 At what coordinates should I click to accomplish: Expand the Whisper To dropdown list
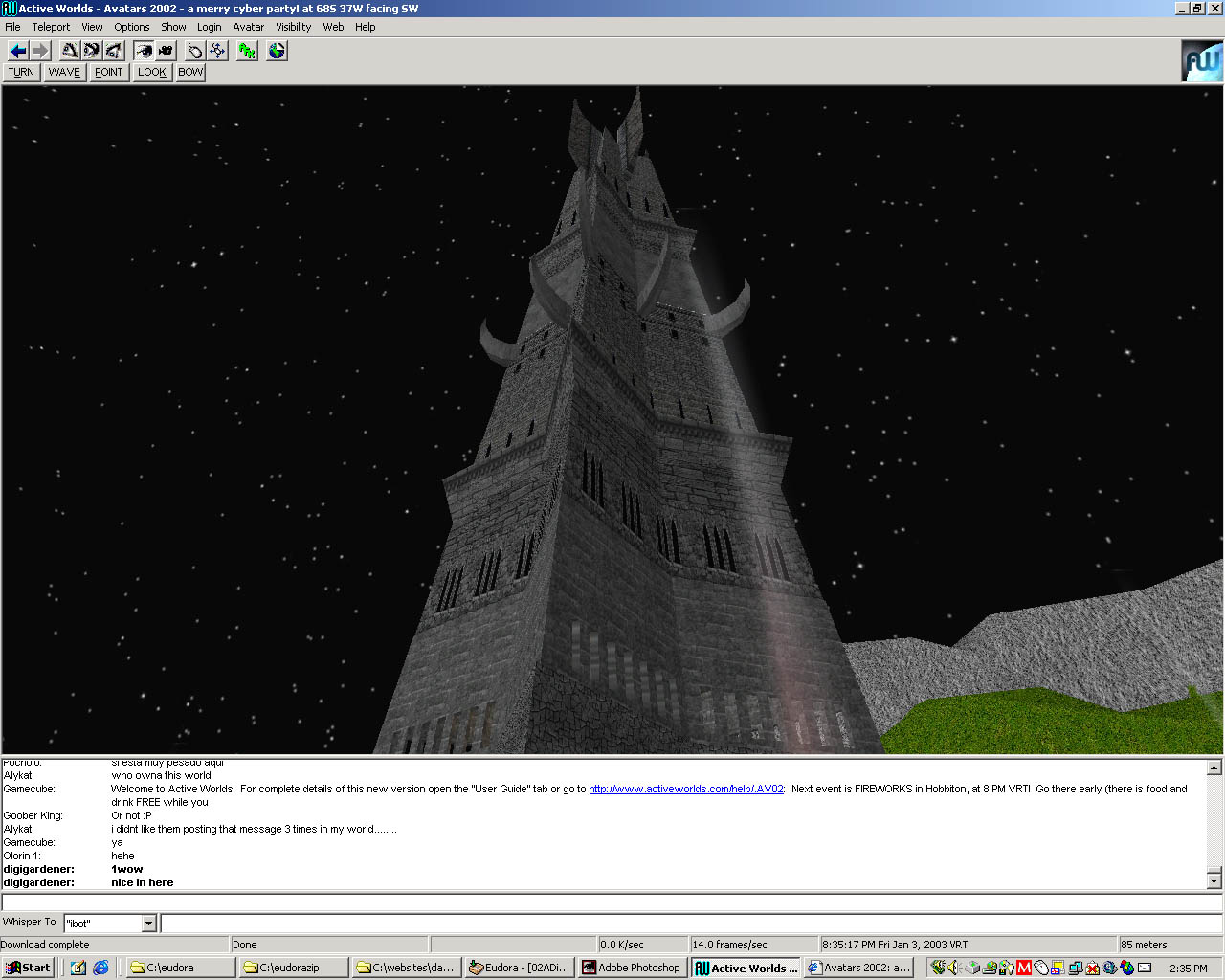(148, 924)
